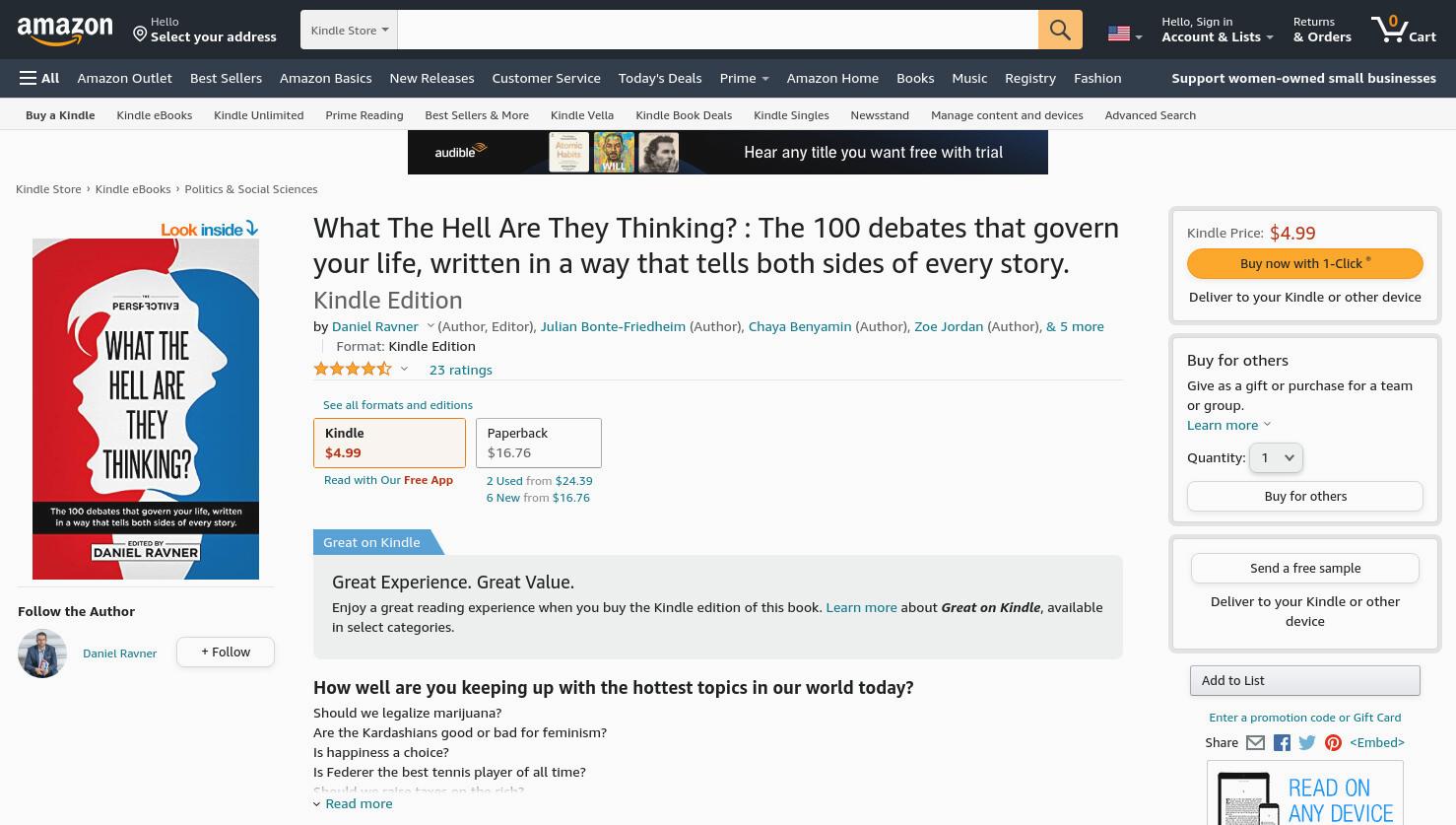Share this book via email icon
Image resolution: width=1456 pixels, height=825 pixels.
(x=1255, y=743)
